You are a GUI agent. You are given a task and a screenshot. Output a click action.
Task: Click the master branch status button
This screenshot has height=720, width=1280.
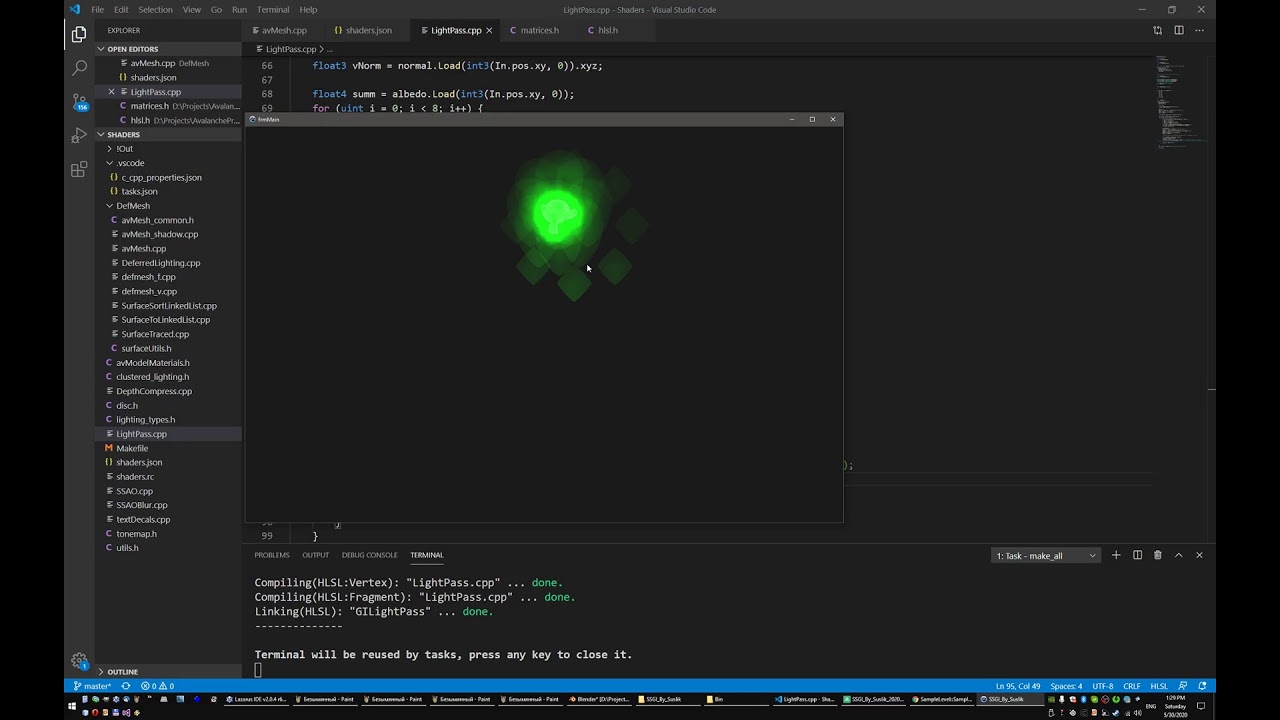(x=91, y=686)
